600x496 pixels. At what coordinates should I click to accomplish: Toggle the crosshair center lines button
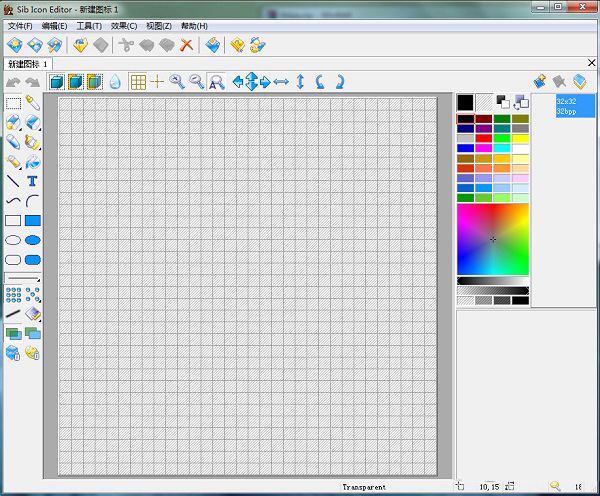[157, 82]
